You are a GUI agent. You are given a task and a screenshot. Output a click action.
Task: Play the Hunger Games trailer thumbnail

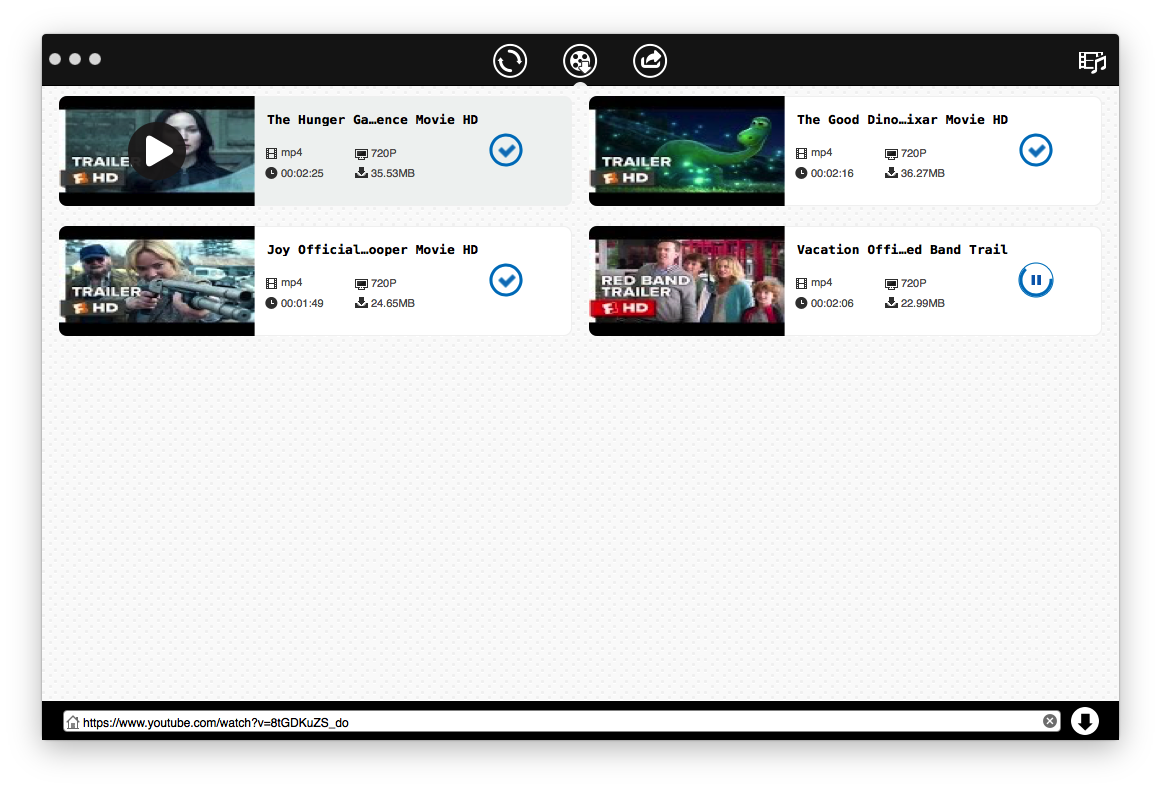coord(157,151)
